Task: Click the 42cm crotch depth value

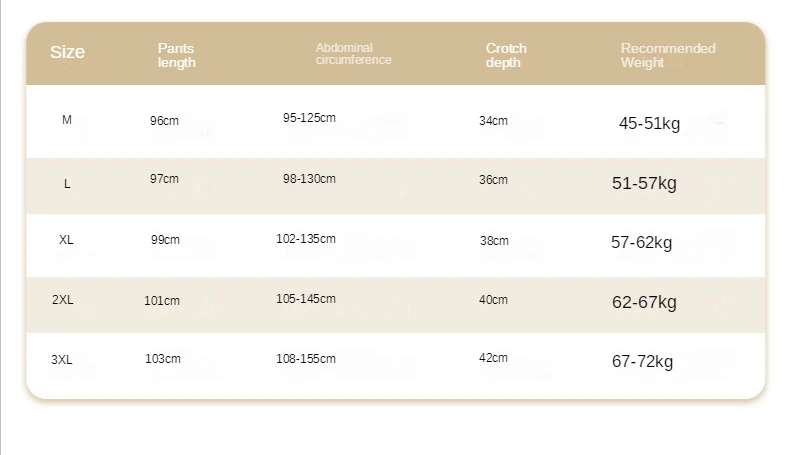Action: pyautogui.click(x=493, y=358)
